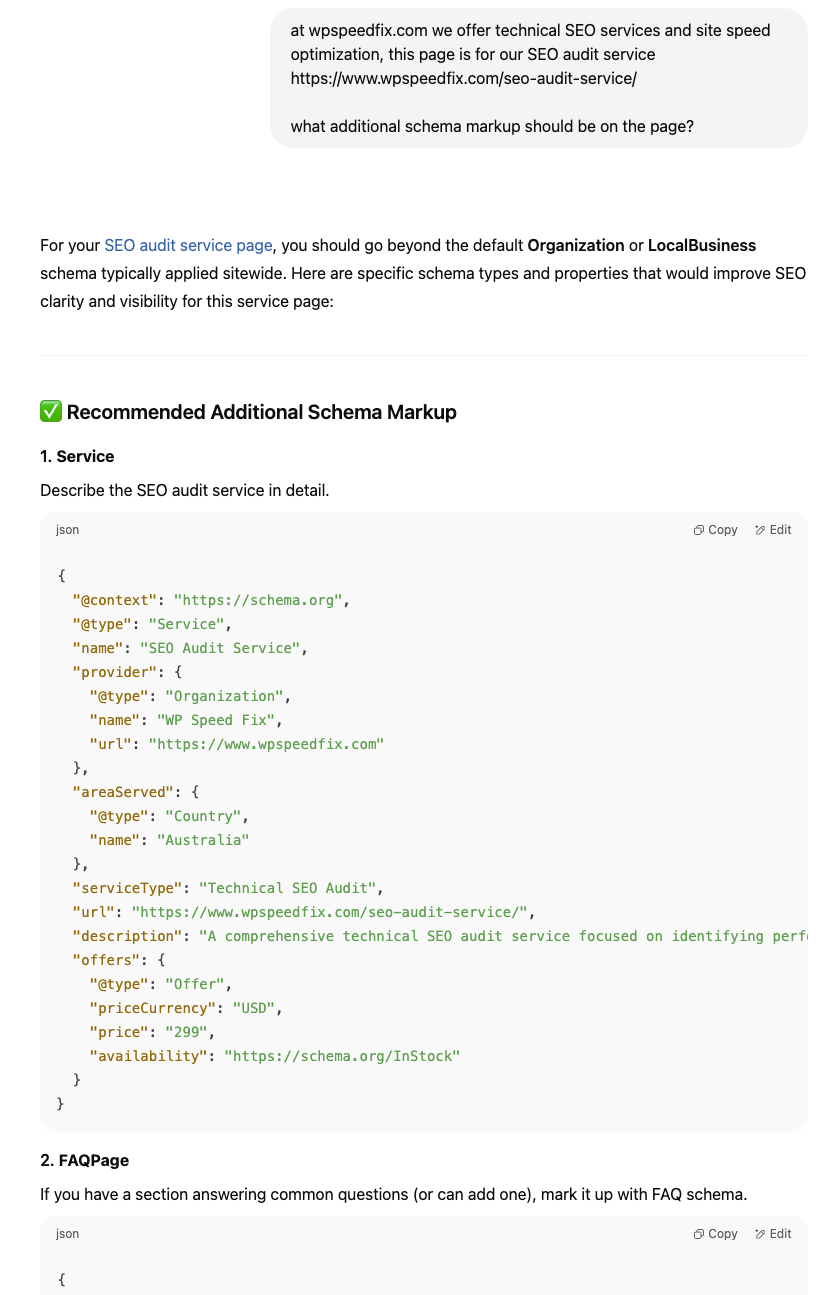This screenshot has width=820, height=1295.
Task: Click the "priceCurrency": "USD" line
Action: (186, 1008)
